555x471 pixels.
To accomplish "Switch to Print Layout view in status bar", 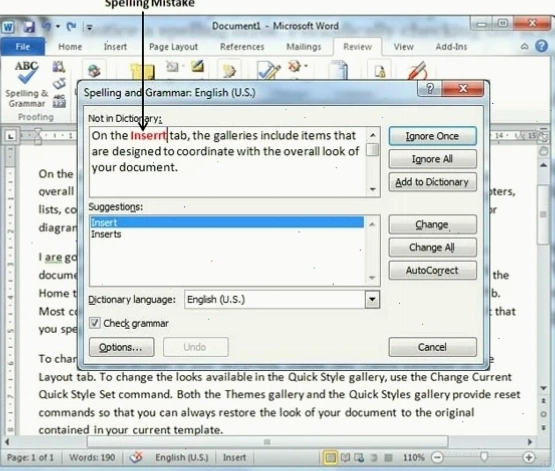I will coord(330,458).
